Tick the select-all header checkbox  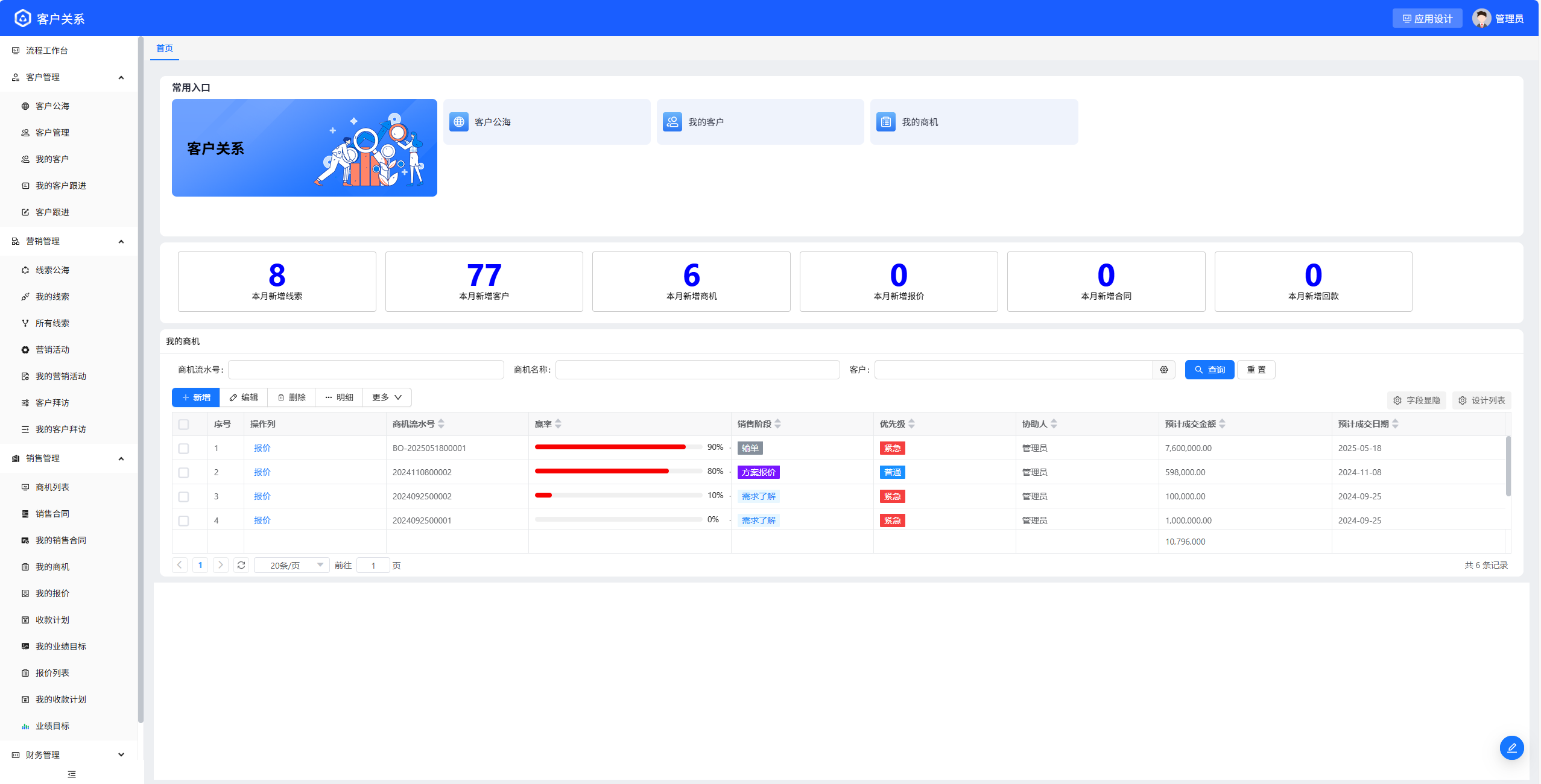184,425
